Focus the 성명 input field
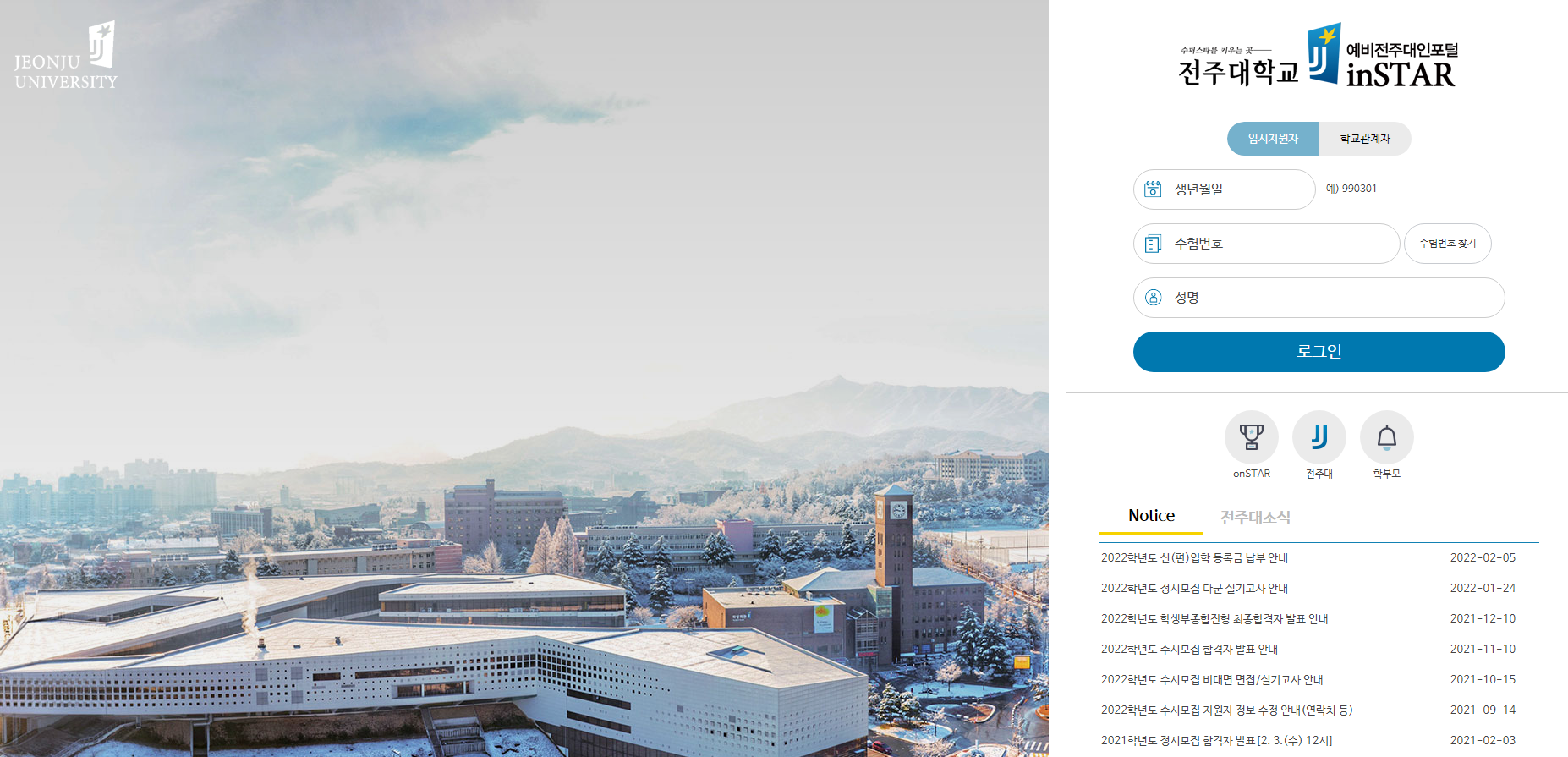The height and width of the screenshot is (757, 1568). pyautogui.click(x=1319, y=298)
